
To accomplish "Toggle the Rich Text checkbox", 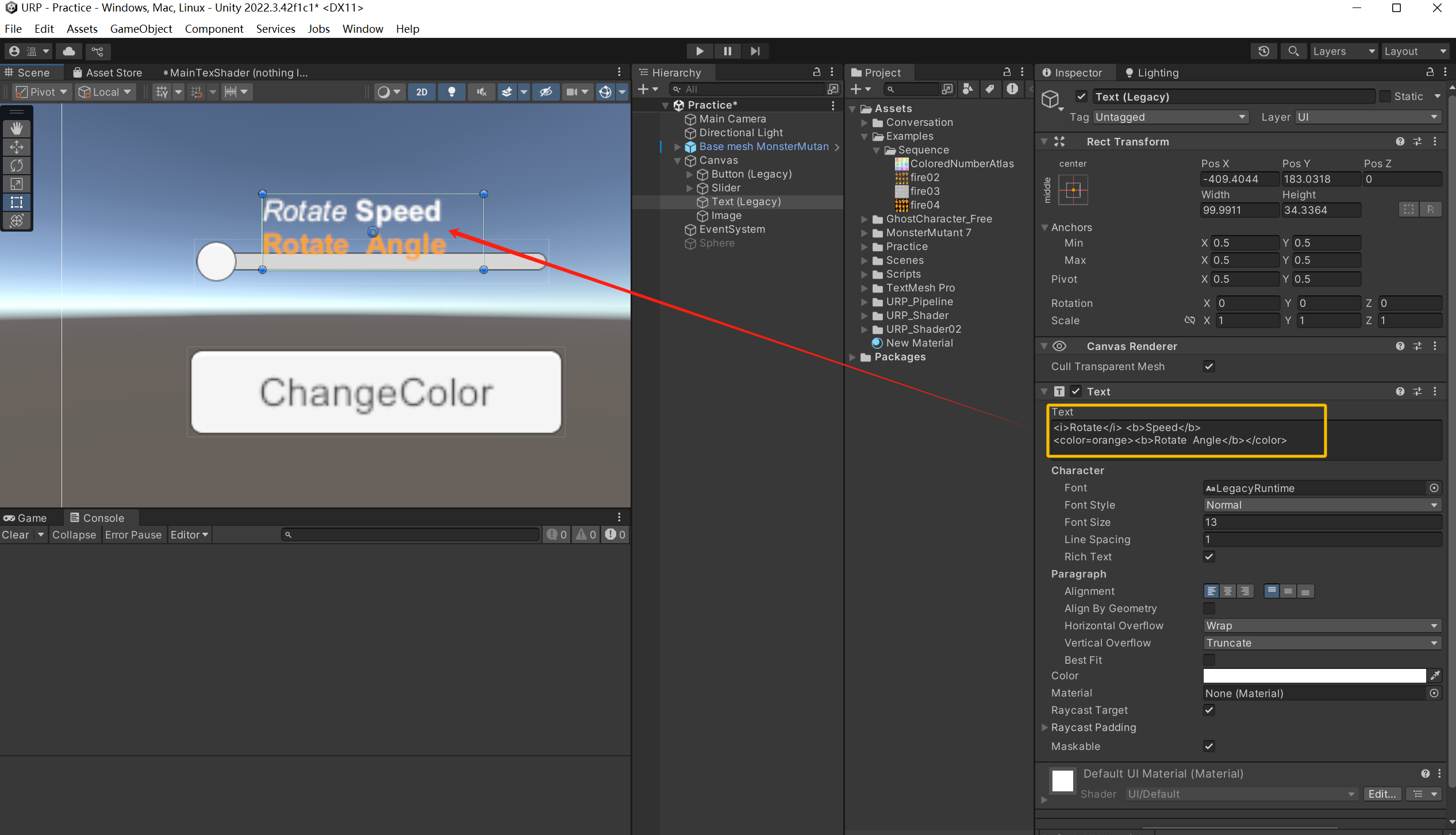I will click(x=1209, y=556).
